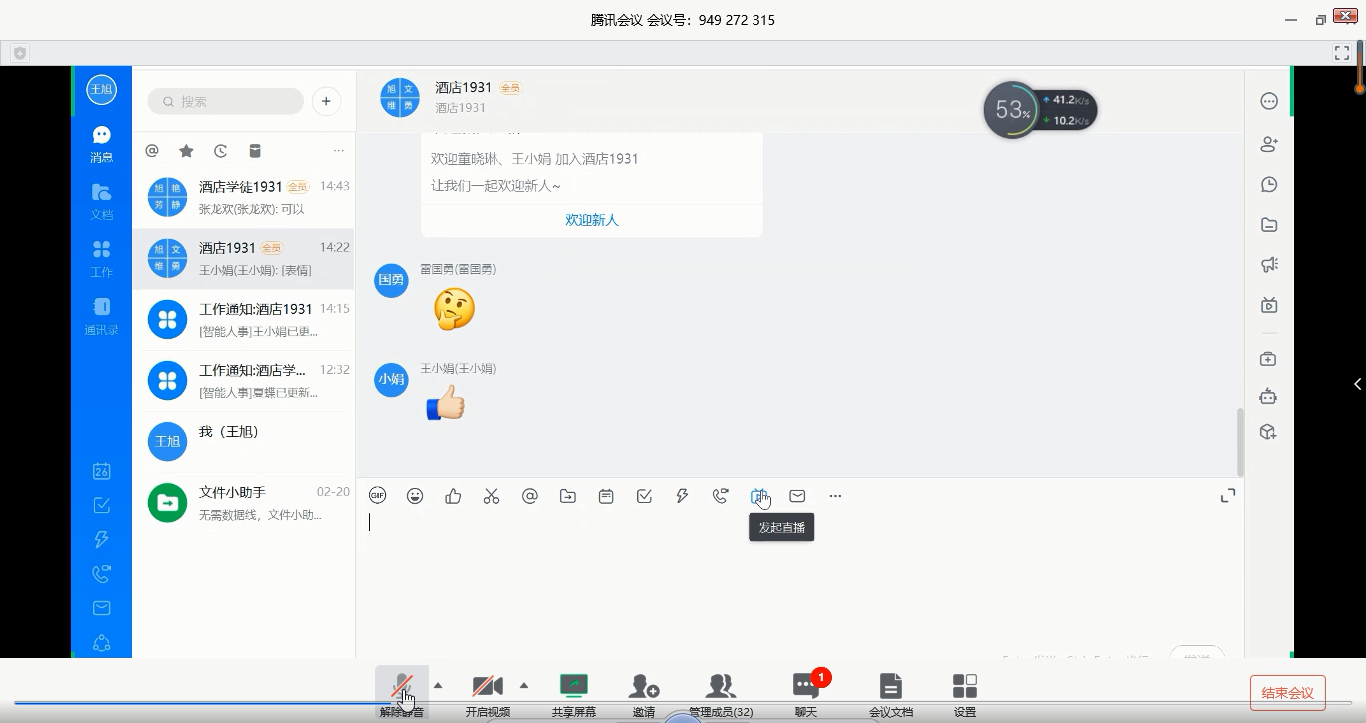This screenshot has height=723, width=1366.
Task: Turn on the video camera
Action: coord(487,692)
